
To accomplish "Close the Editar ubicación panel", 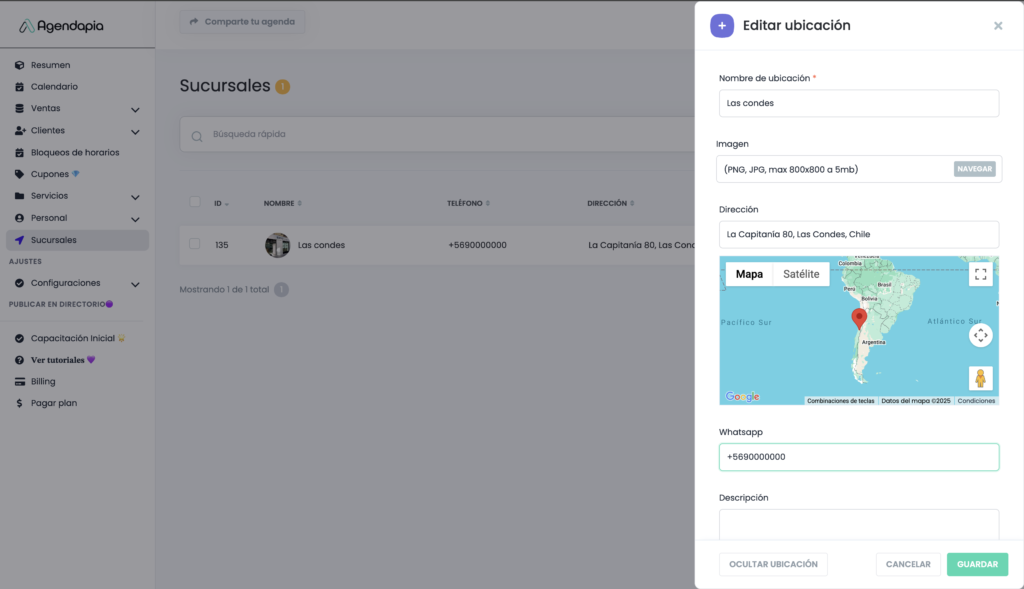I will [x=997, y=26].
